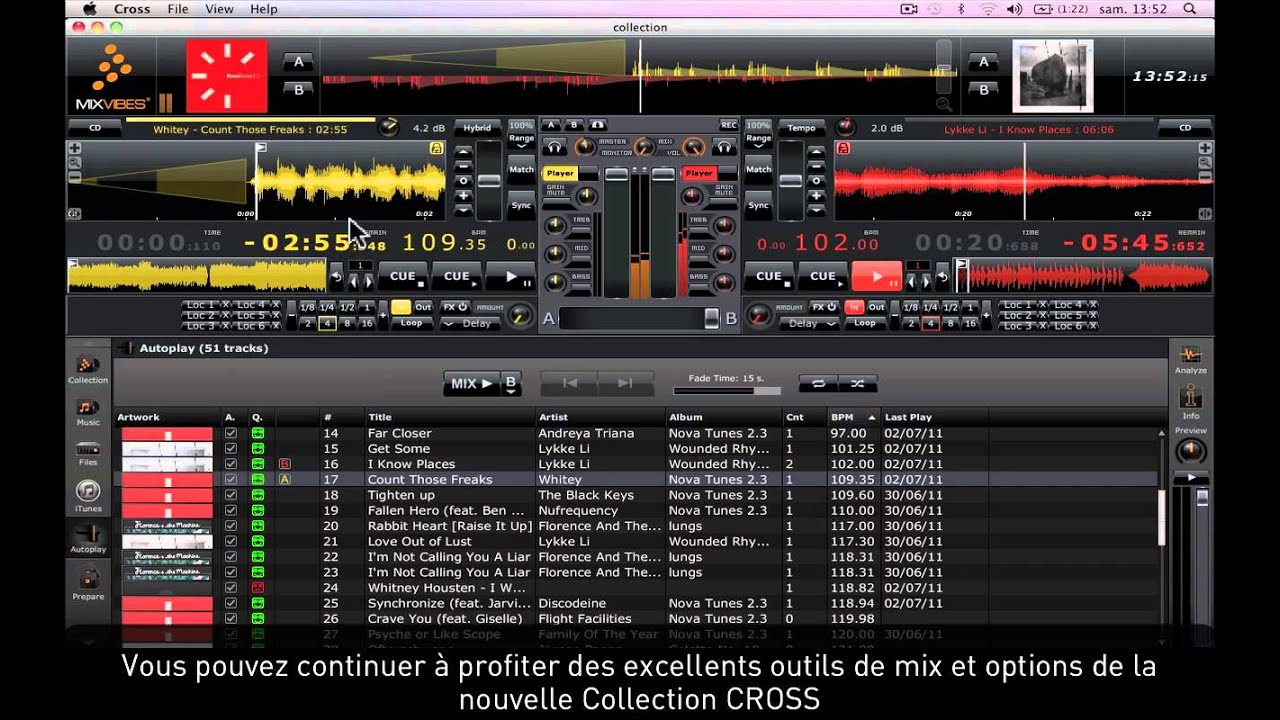Click the autoplay previous track button

tap(569, 383)
